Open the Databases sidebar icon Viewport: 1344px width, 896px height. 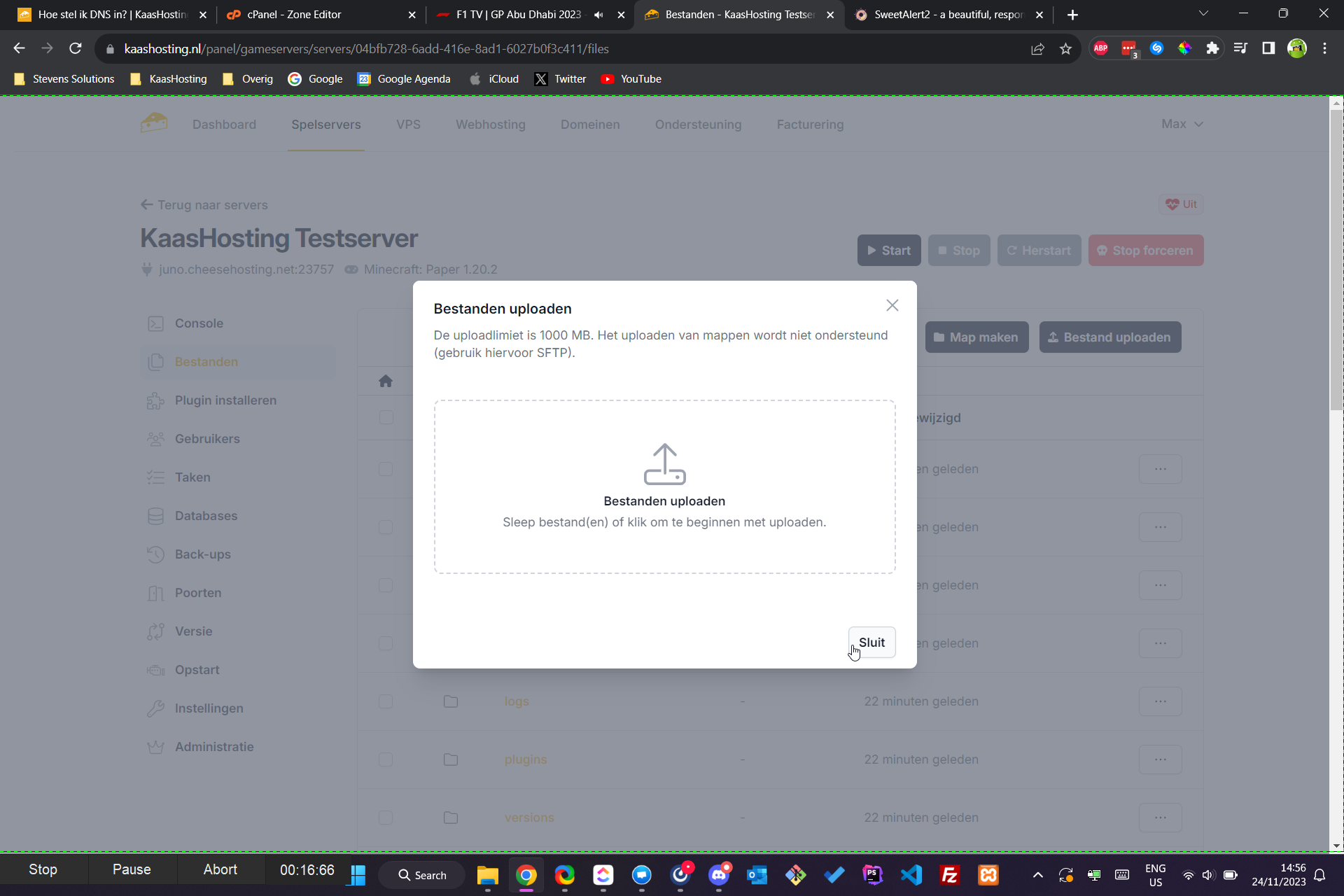pyautogui.click(x=155, y=516)
